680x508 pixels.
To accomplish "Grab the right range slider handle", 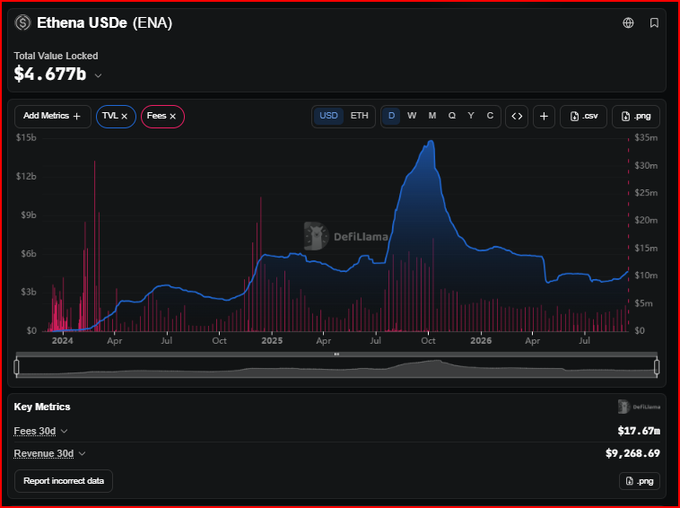I will pyautogui.click(x=657, y=367).
